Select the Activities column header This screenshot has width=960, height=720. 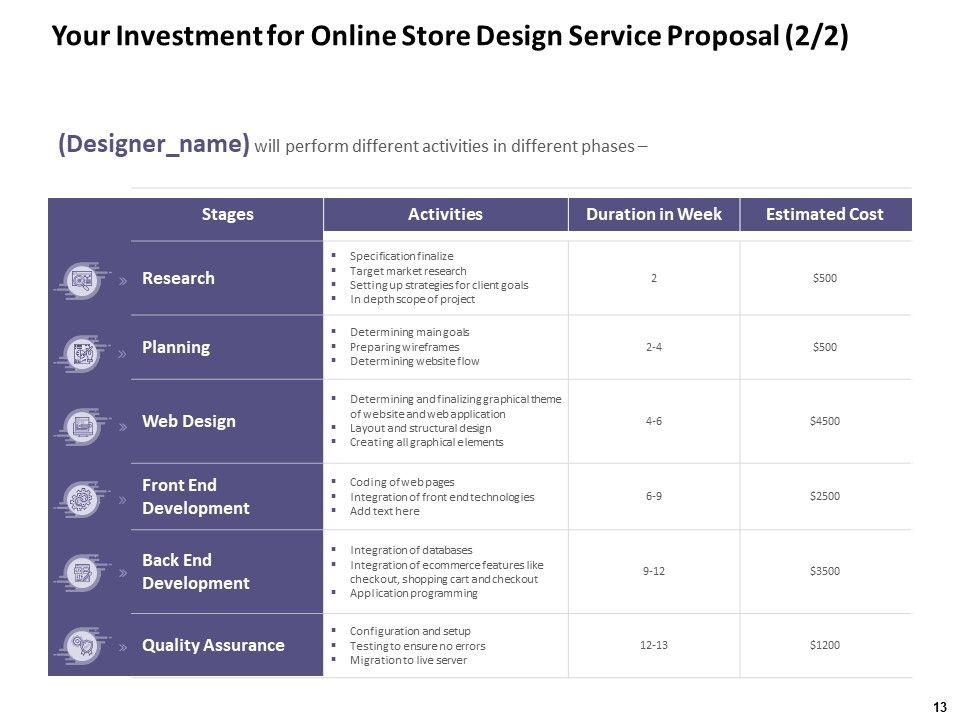[x=445, y=214]
